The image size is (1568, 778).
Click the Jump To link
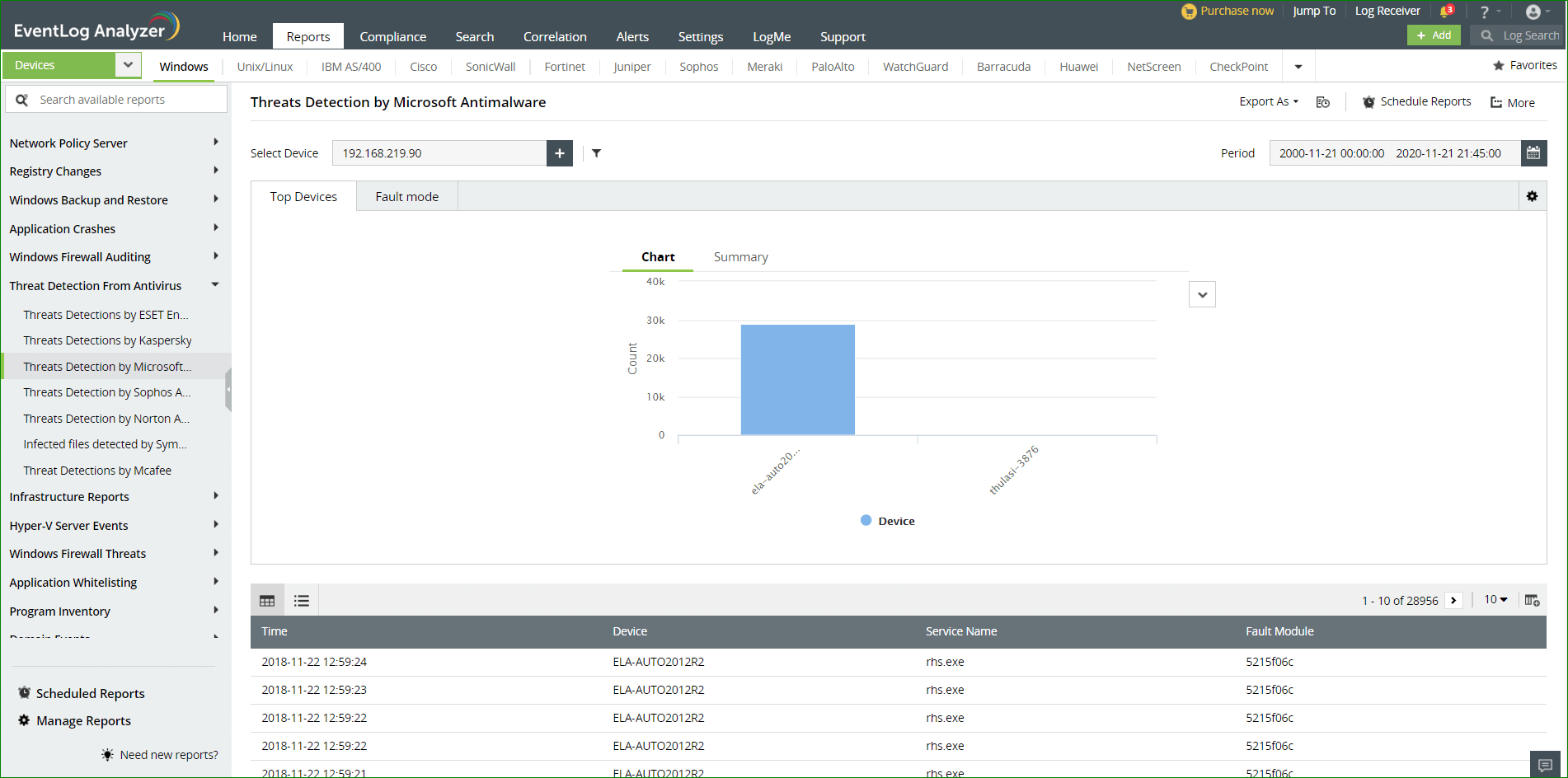point(1314,11)
